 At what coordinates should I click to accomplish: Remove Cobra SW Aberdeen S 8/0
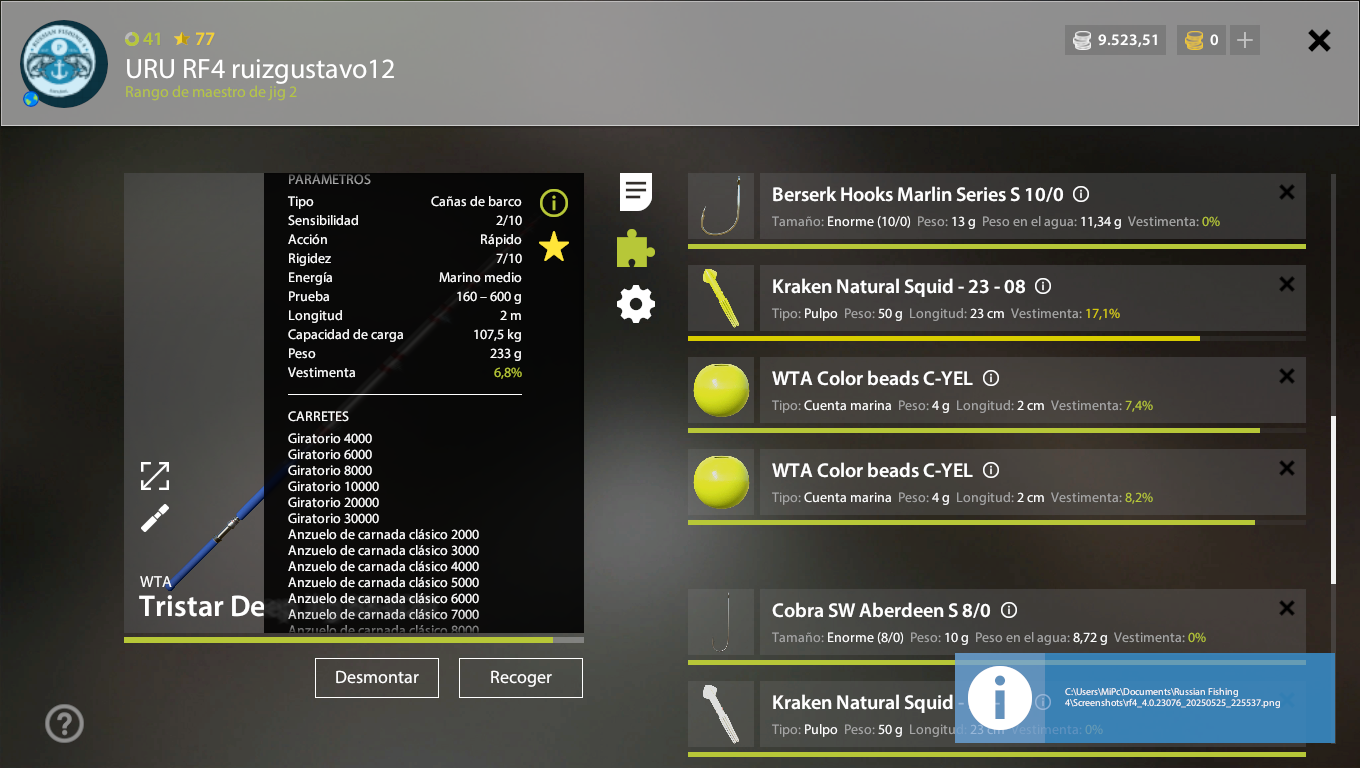pos(1287,608)
